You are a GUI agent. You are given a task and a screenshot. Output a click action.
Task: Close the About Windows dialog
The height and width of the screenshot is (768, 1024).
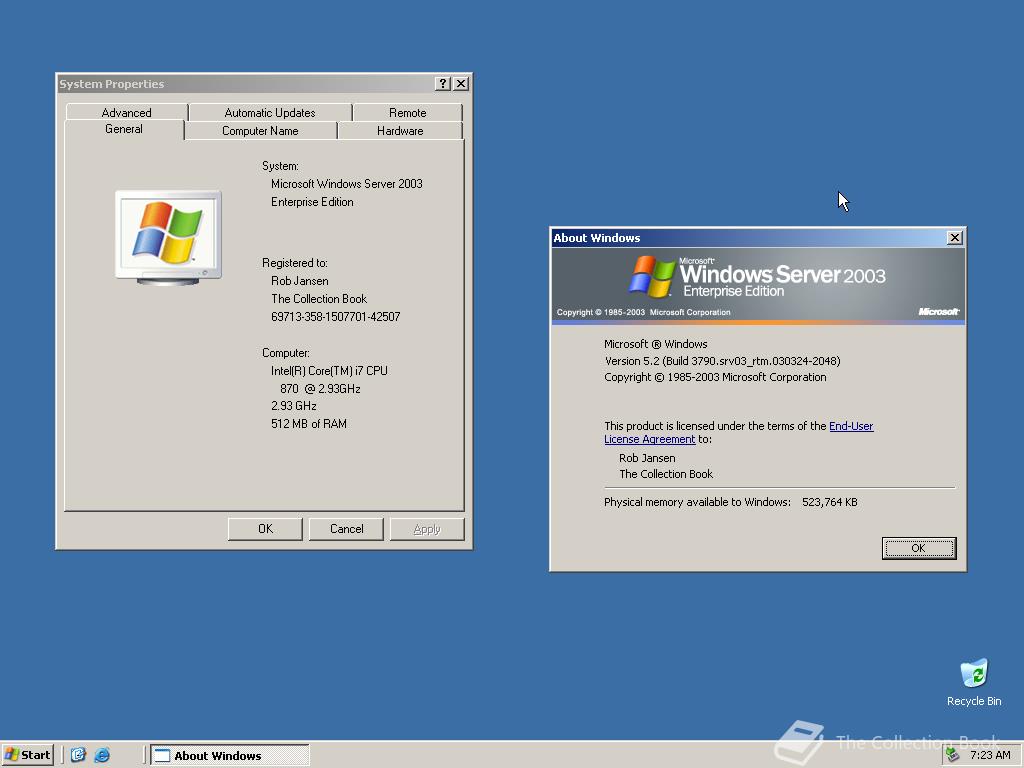pyautogui.click(x=954, y=238)
